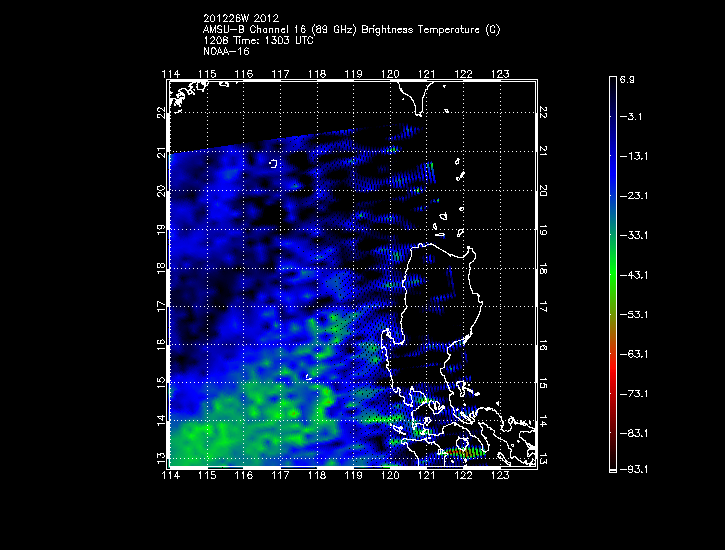Click the -53.1 color scale label
Viewport: 725px width, 550px height.
coord(634,315)
